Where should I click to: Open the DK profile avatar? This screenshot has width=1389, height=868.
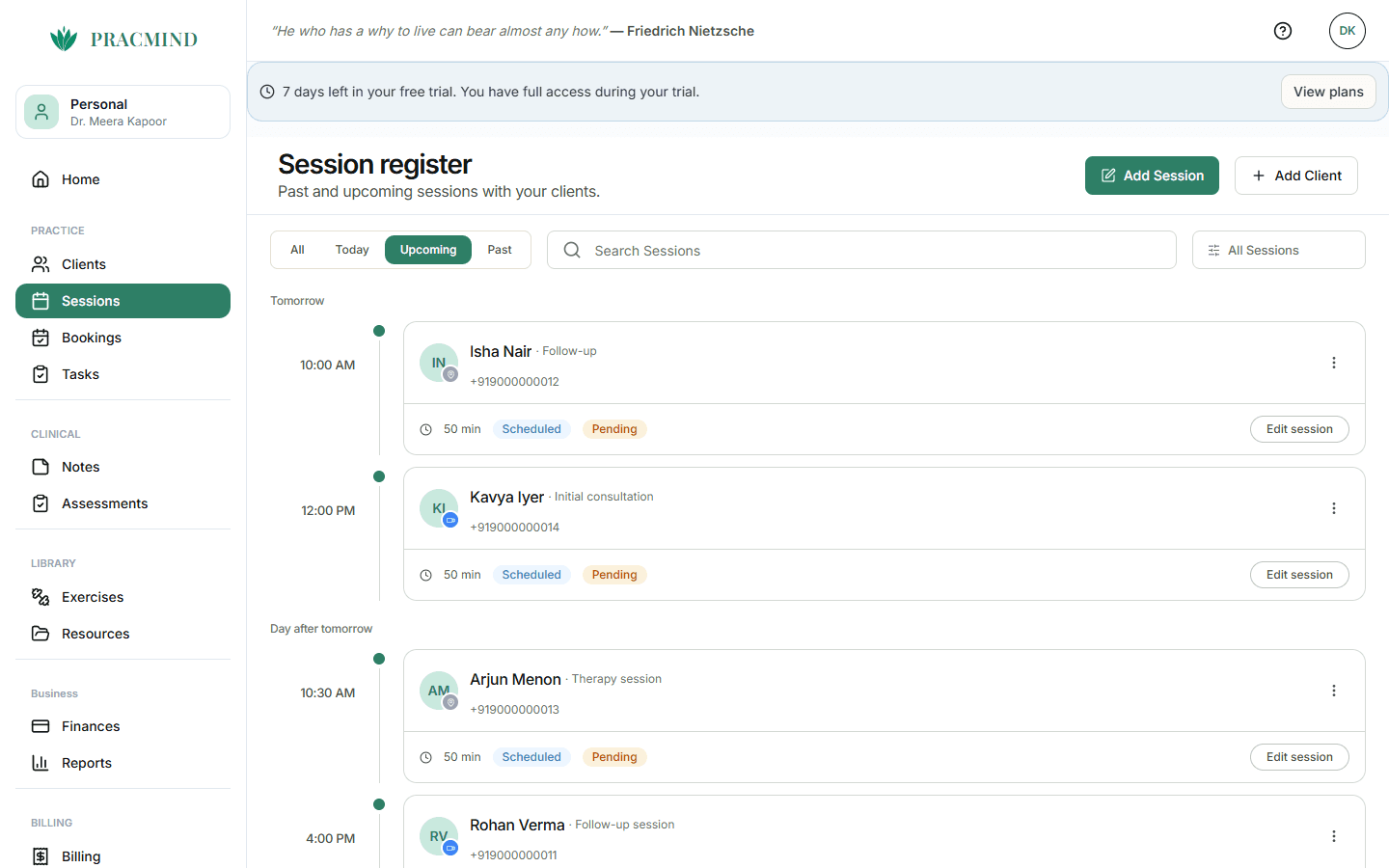(x=1348, y=31)
